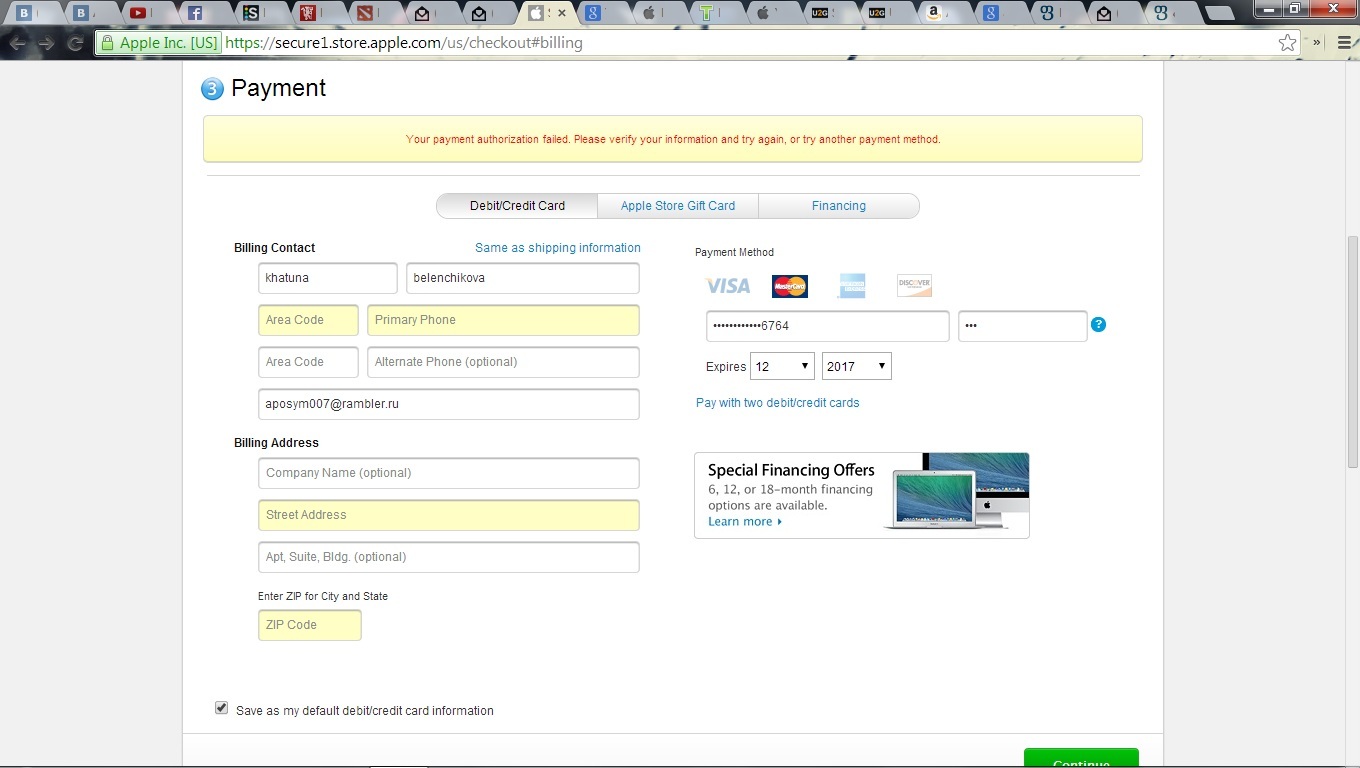Click the Special Financing Offers banner
The width and height of the screenshot is (1360, 768).
862,495
